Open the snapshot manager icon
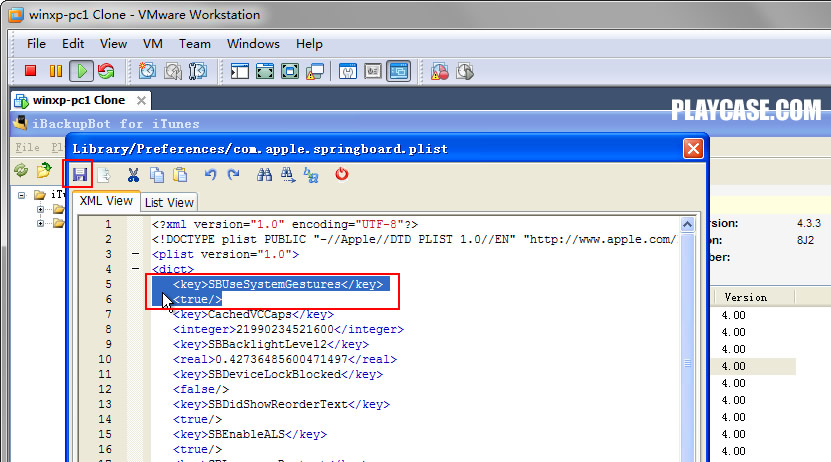This screenshot has height=462, width=831. pyautogui.click(x=198, y=71)
